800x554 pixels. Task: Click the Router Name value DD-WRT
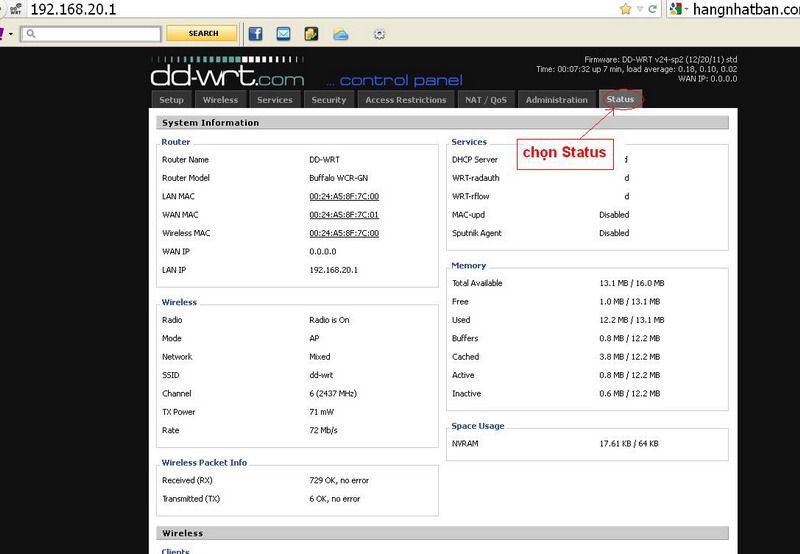tap(324, 160)
